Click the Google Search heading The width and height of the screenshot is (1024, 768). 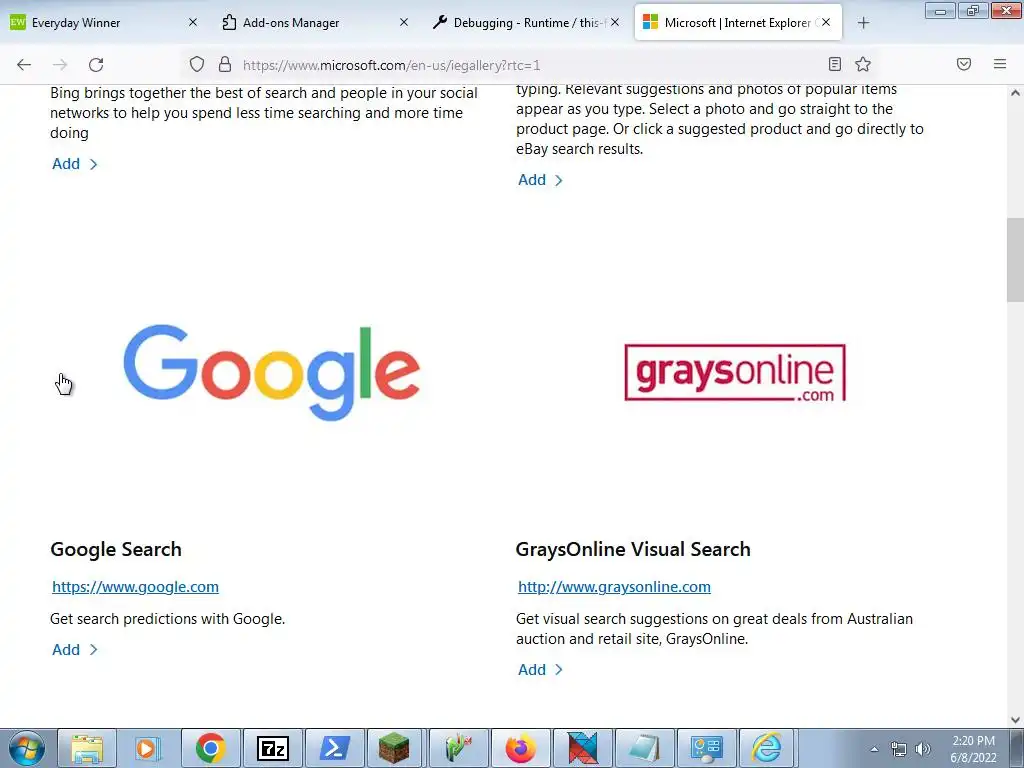point(116,549)
